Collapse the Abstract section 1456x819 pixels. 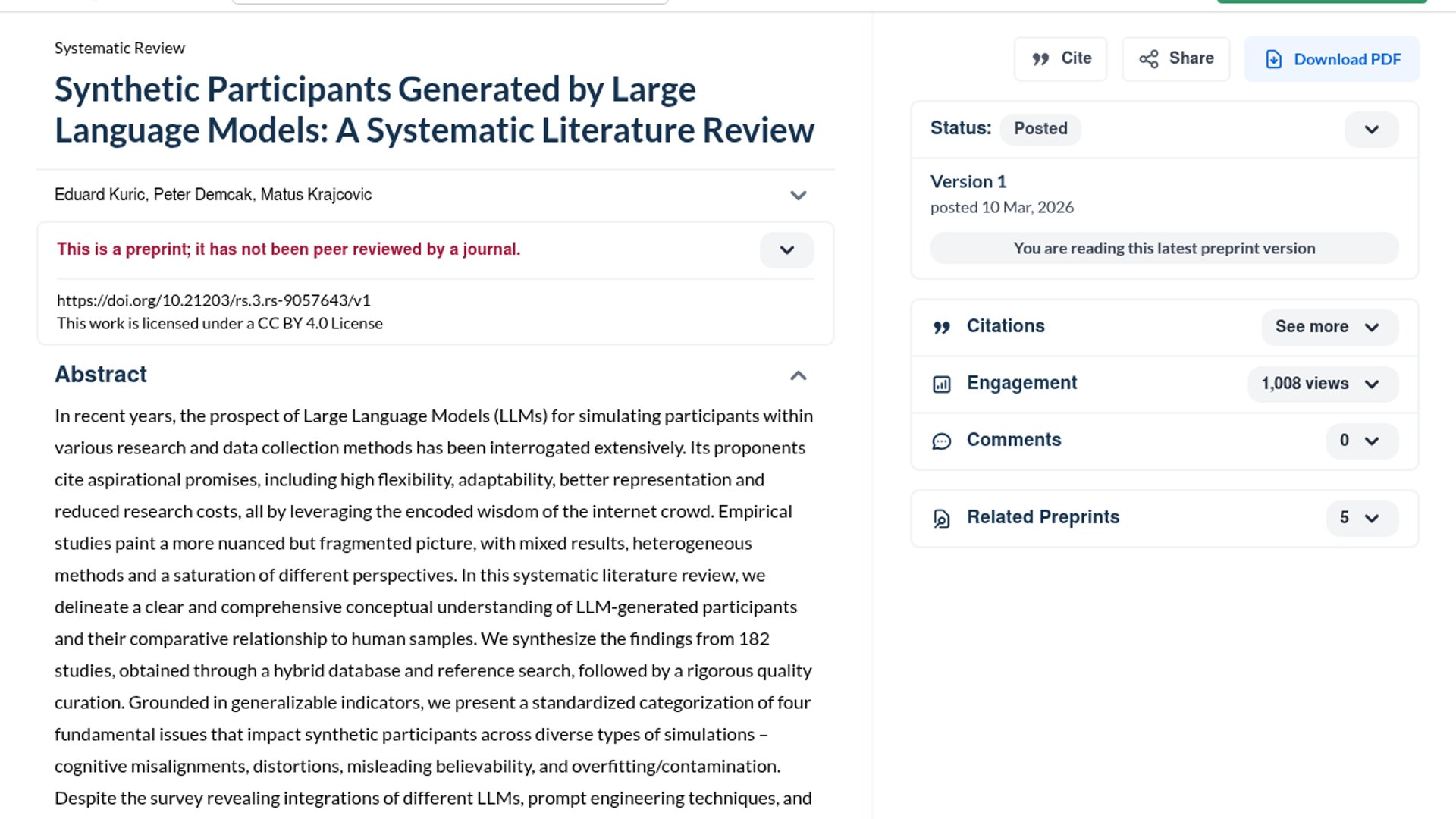(x=798, y=375)
